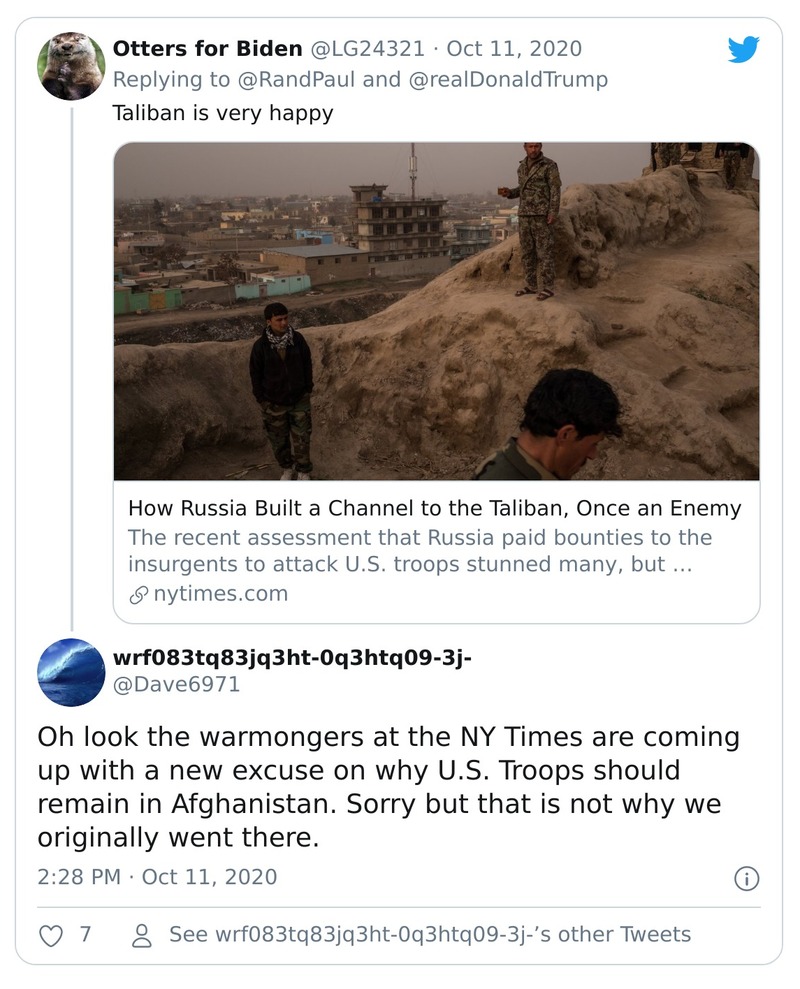Click the @Dave6971 handle
Image resolution: width=800 pixels, height=989 pixels.
176,685
